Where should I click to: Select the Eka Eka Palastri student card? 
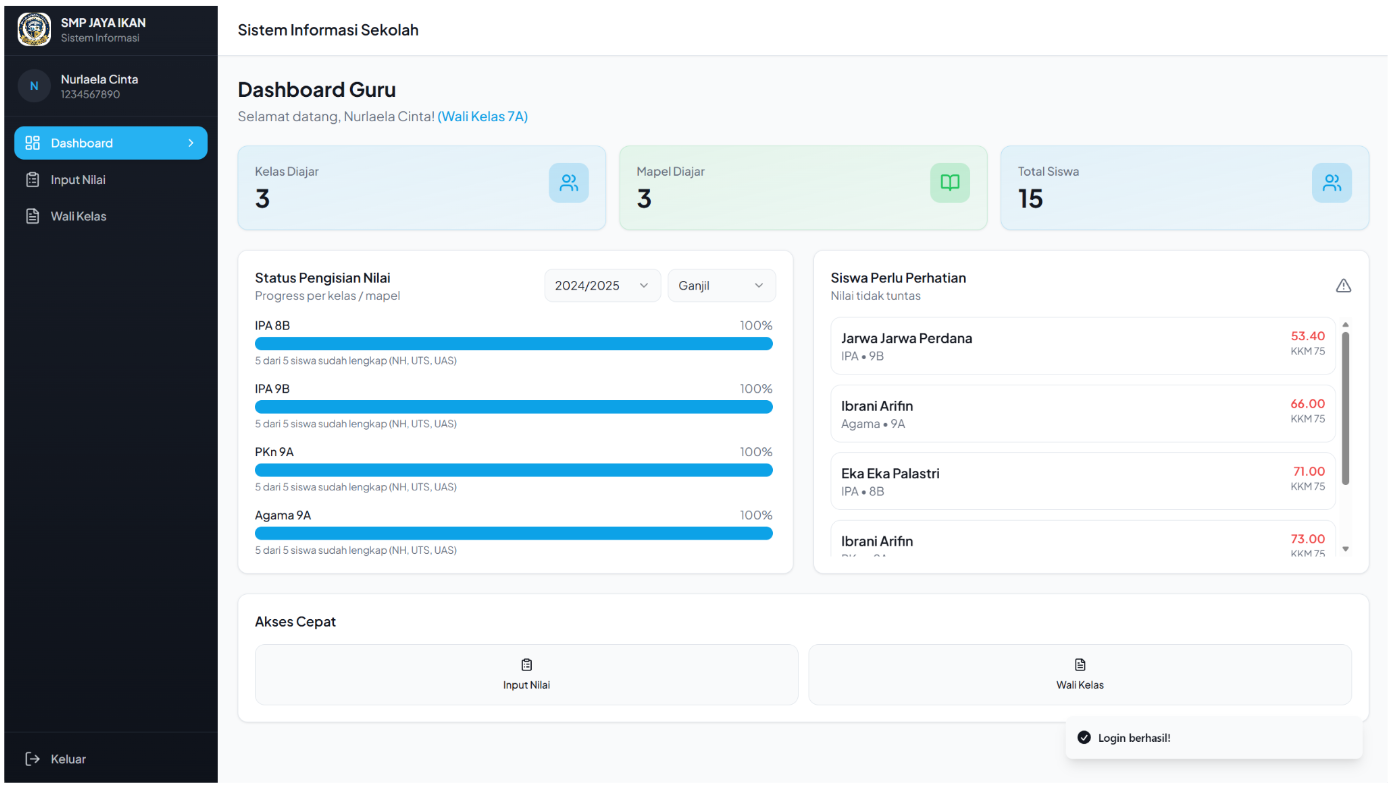[1083, 481]
